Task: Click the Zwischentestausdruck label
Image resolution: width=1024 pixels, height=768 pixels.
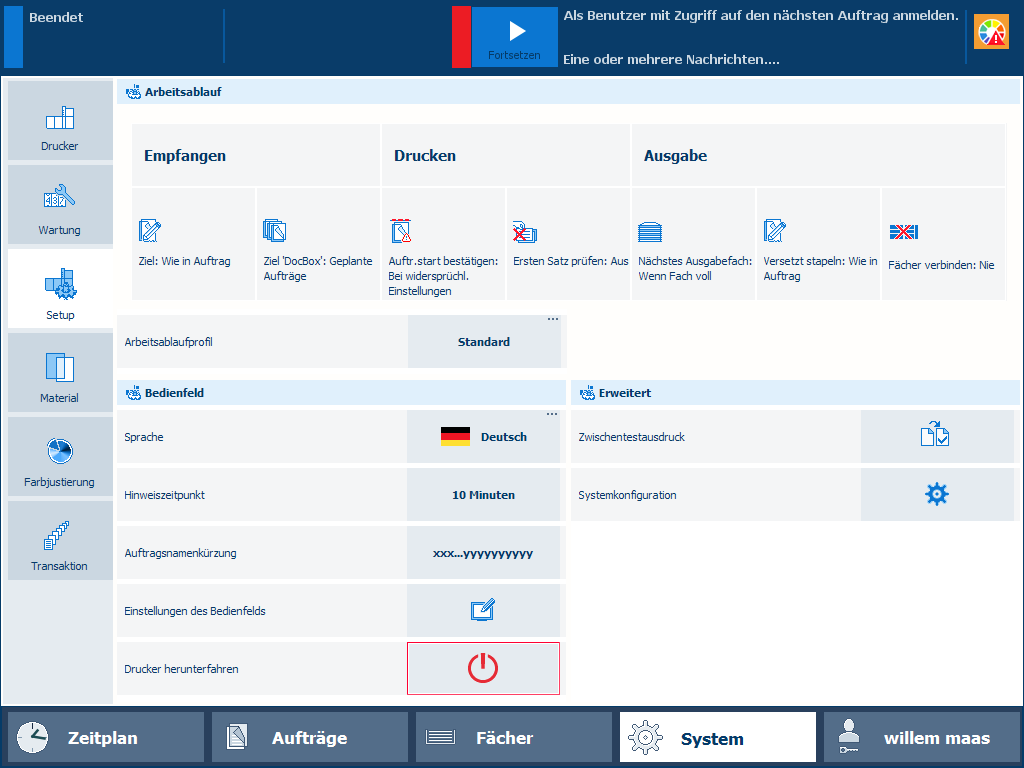Action: 632,437
